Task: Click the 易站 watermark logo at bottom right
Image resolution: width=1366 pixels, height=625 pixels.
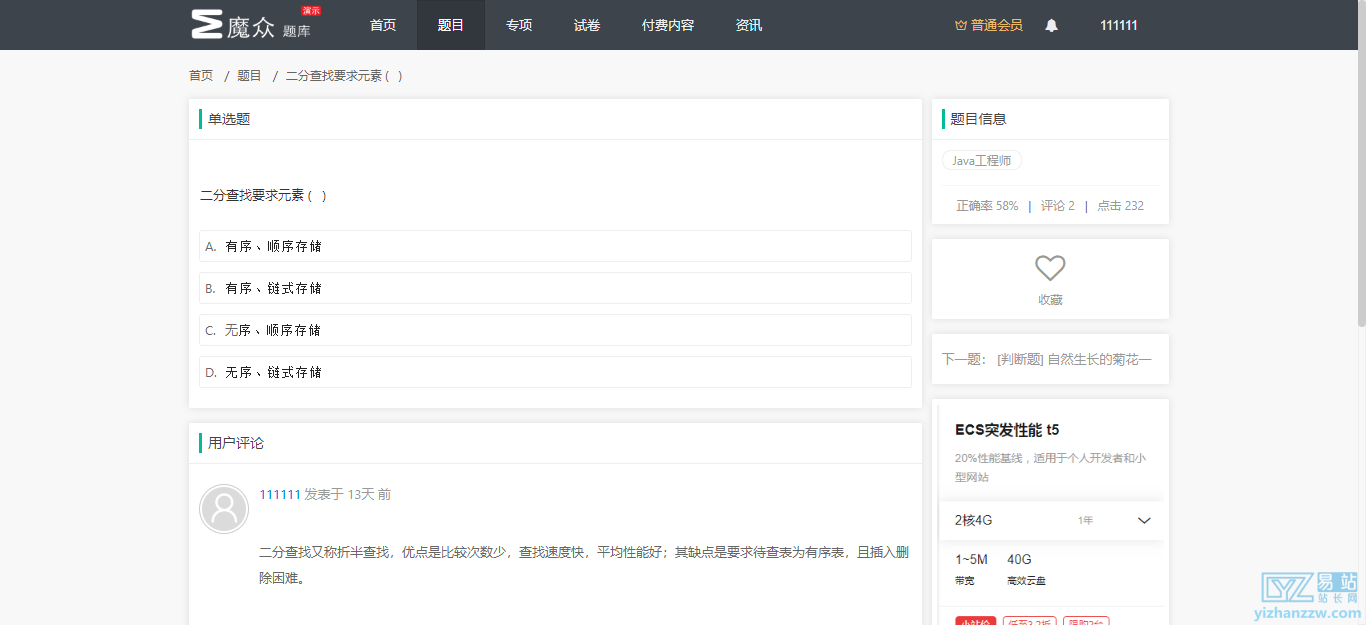Action: (x=1306, y=594)
